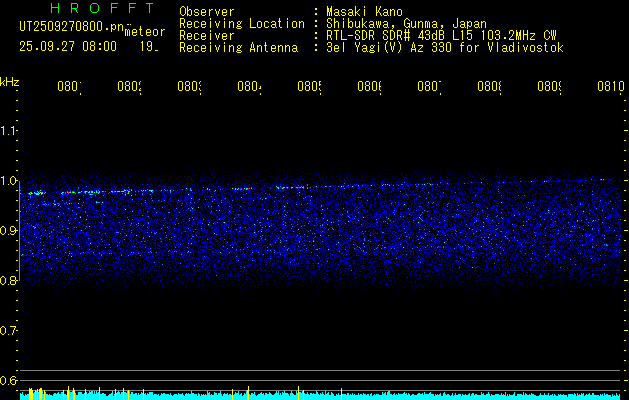Click the 0801 time marker
Viewport: 629px width, 400px height.
point(69,87)
